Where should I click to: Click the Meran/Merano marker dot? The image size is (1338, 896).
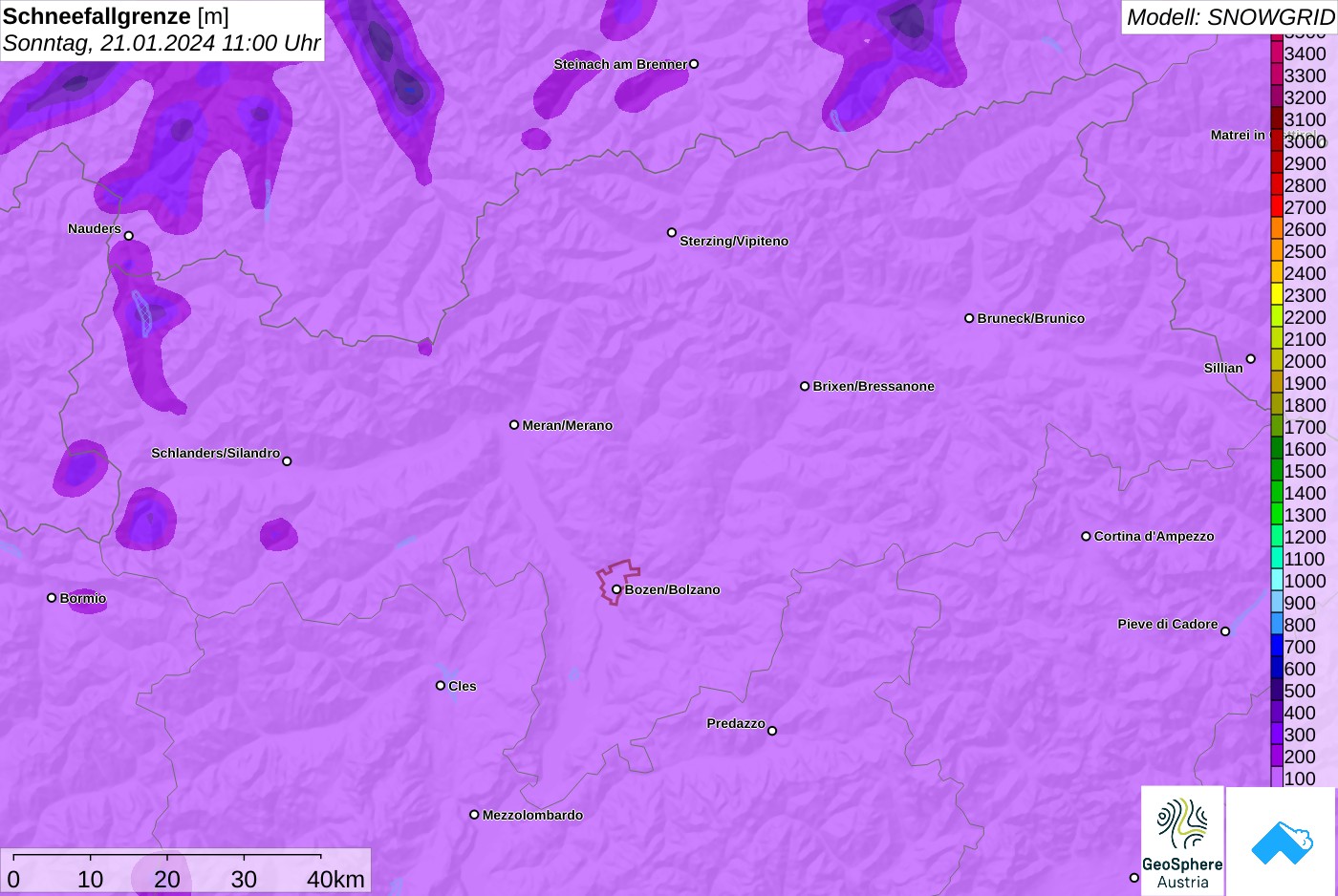[514, 425]
